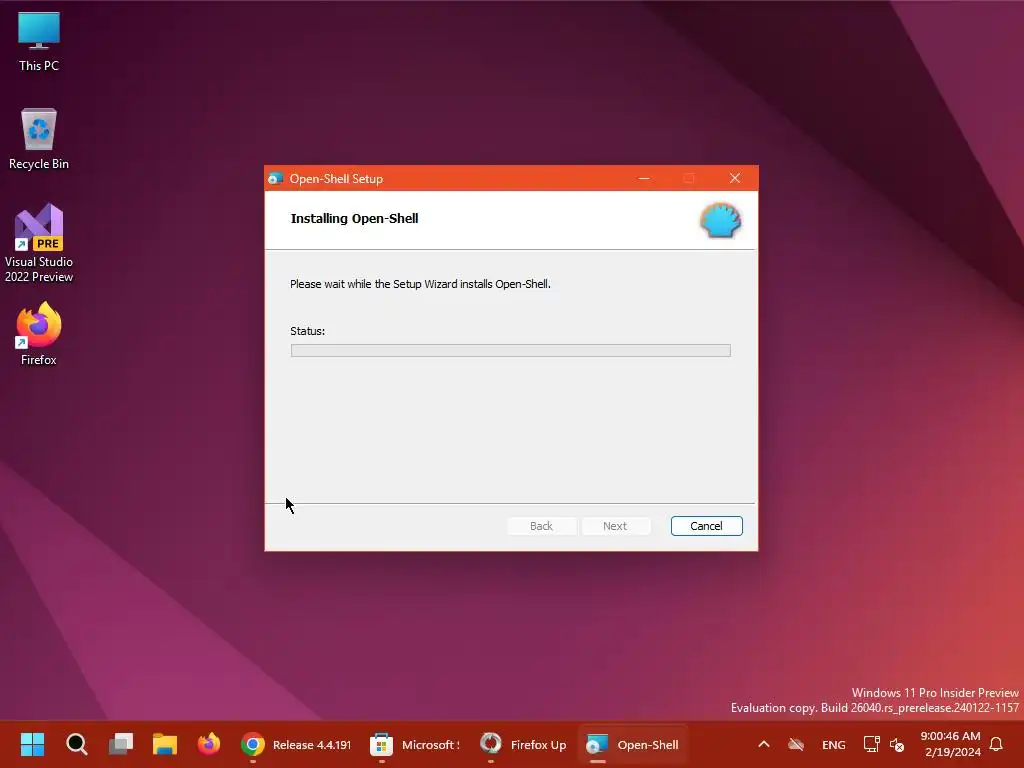Viewport: 1024px width, 768px height.
Task: Launch Firefox from pinned taskbar icon
Action: point(209,744)
